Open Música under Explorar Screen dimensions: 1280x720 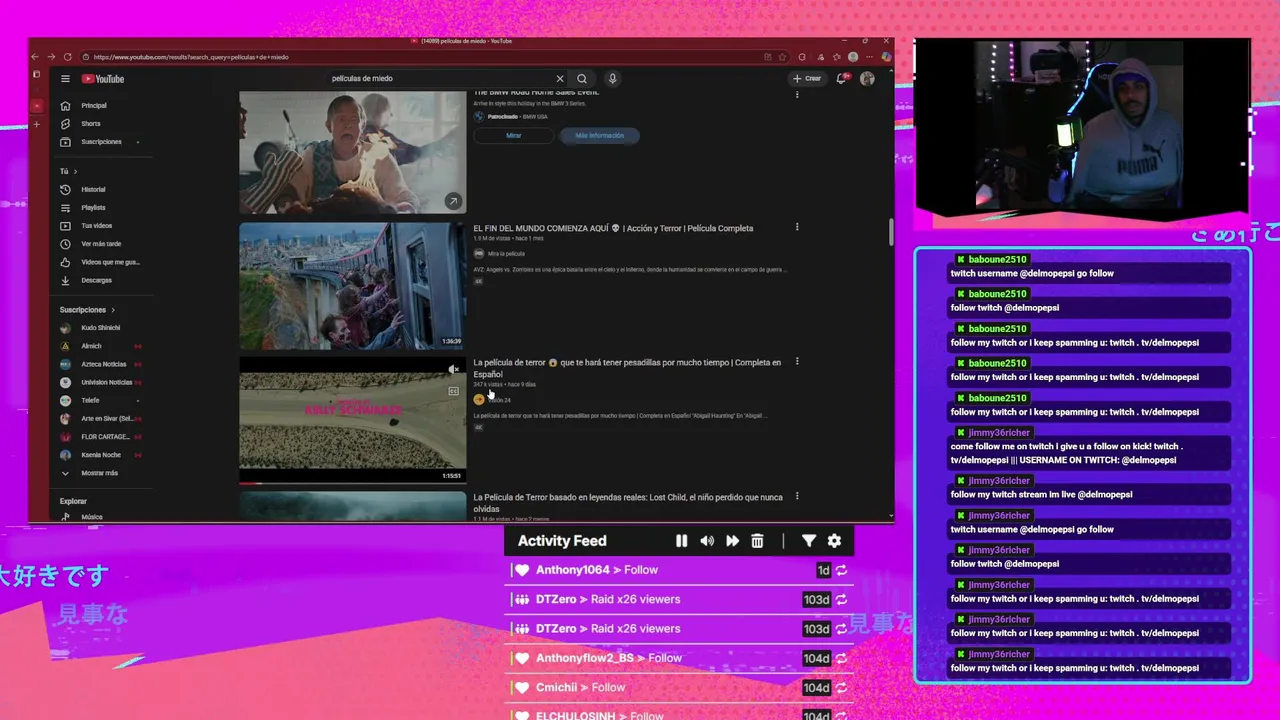pos(91,517)
